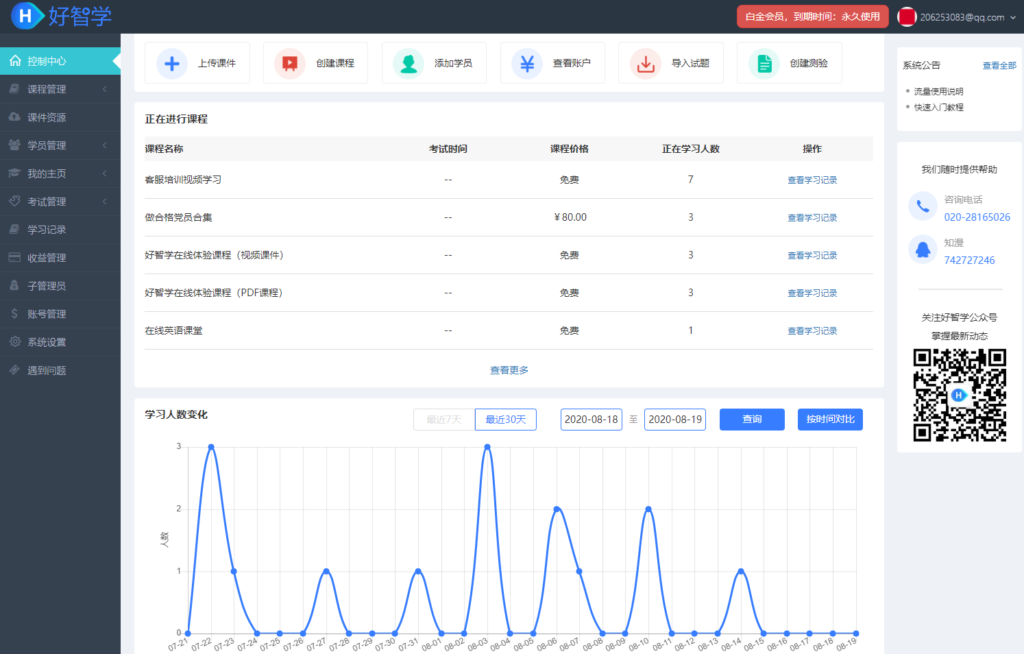
Task: Click the 学员管理 people icon
Action: click(14, 145)
